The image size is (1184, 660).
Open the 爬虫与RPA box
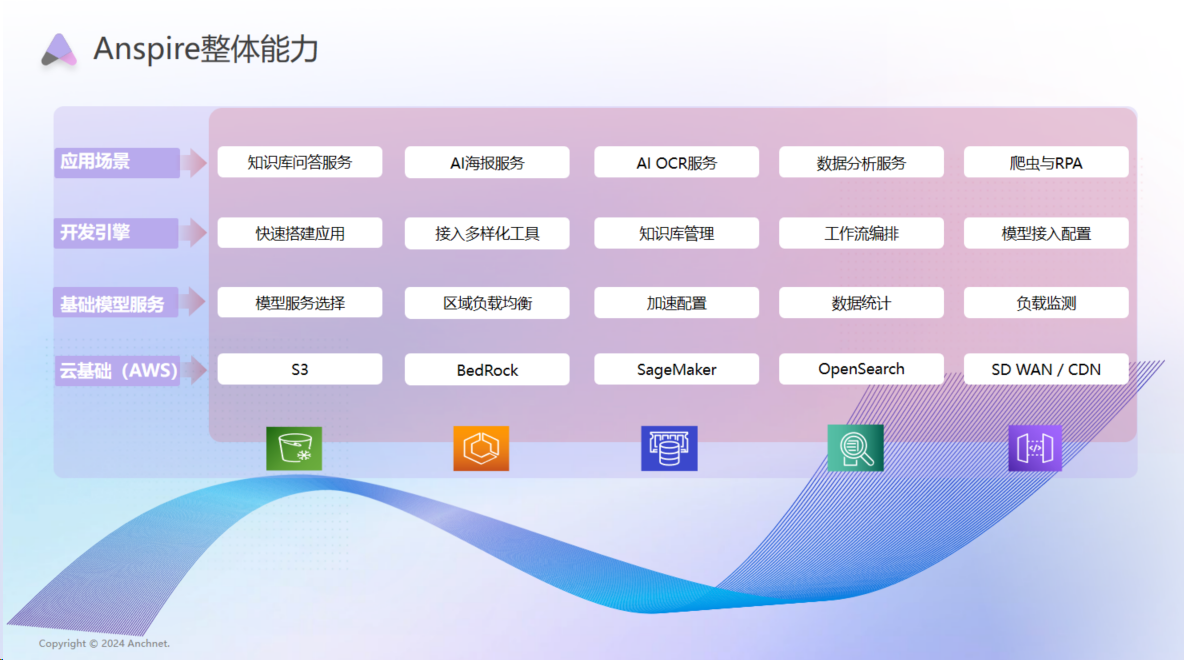click(1046, 162)
